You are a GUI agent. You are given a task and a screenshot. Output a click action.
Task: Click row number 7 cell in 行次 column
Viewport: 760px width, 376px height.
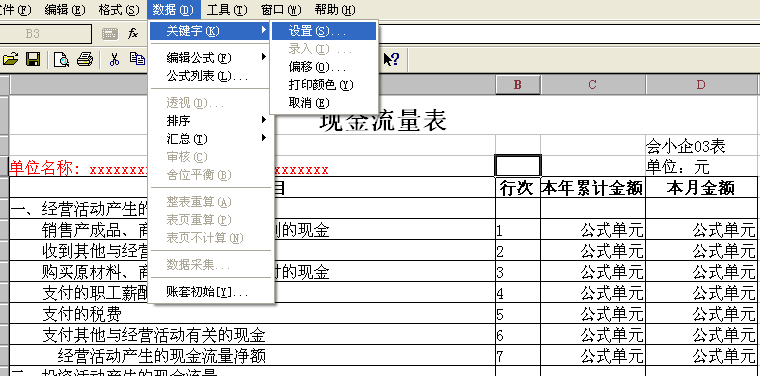[x=518, y=355]
